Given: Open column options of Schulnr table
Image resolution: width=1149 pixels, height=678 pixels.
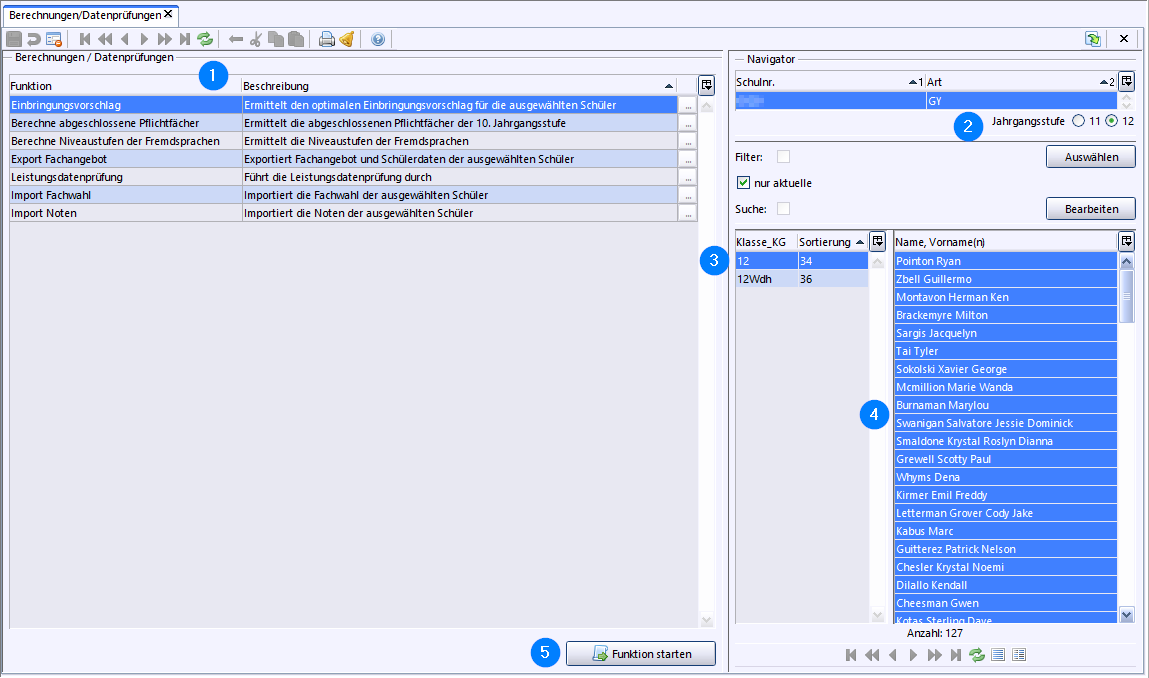Looking at the screenshot, I should pos(1126,81).
